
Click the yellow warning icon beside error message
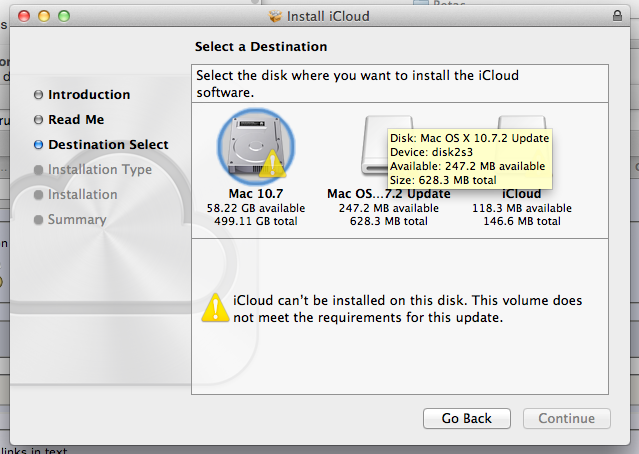click(215, 308)
